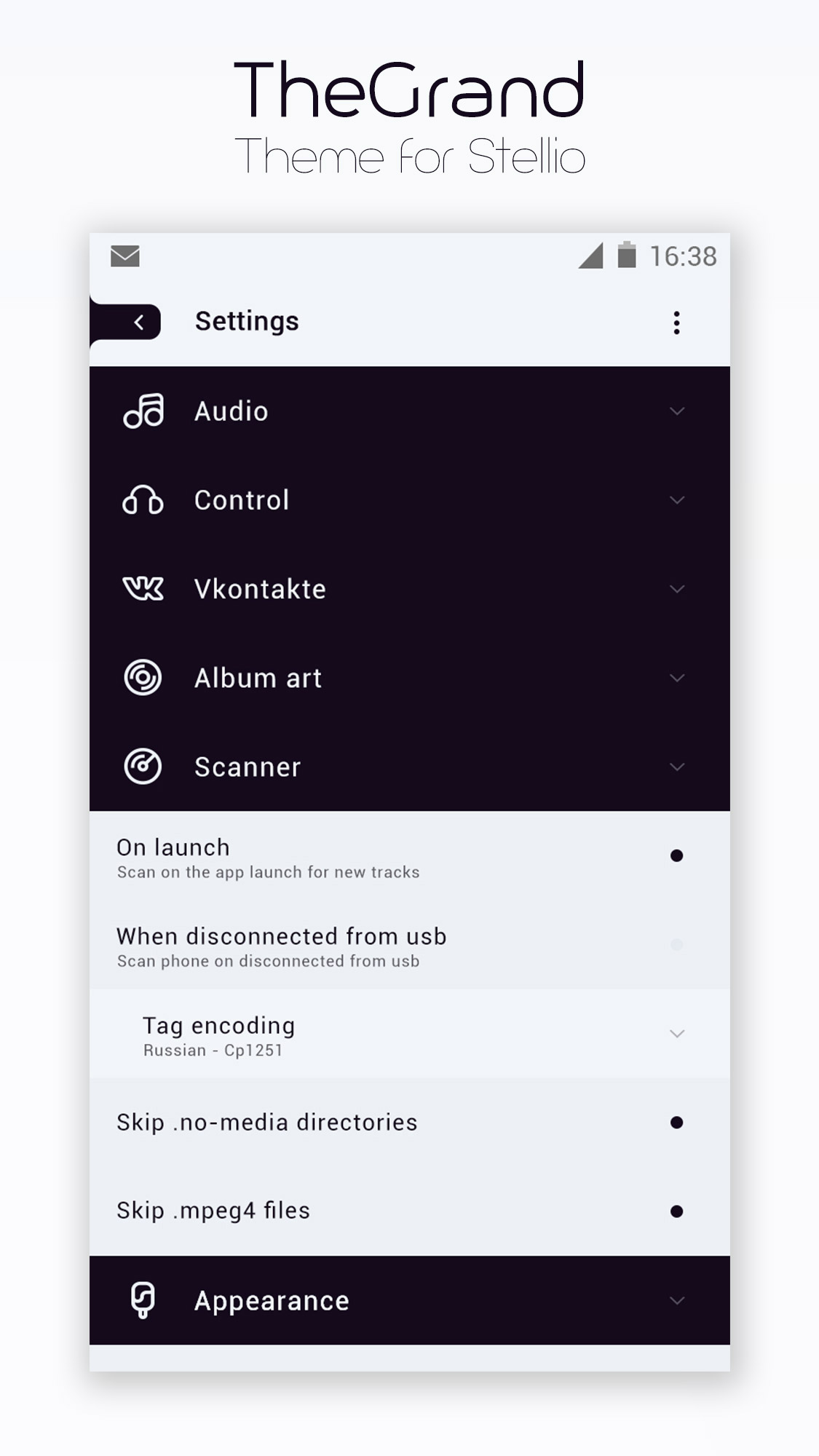Click the Scanner radar icon

143,767
